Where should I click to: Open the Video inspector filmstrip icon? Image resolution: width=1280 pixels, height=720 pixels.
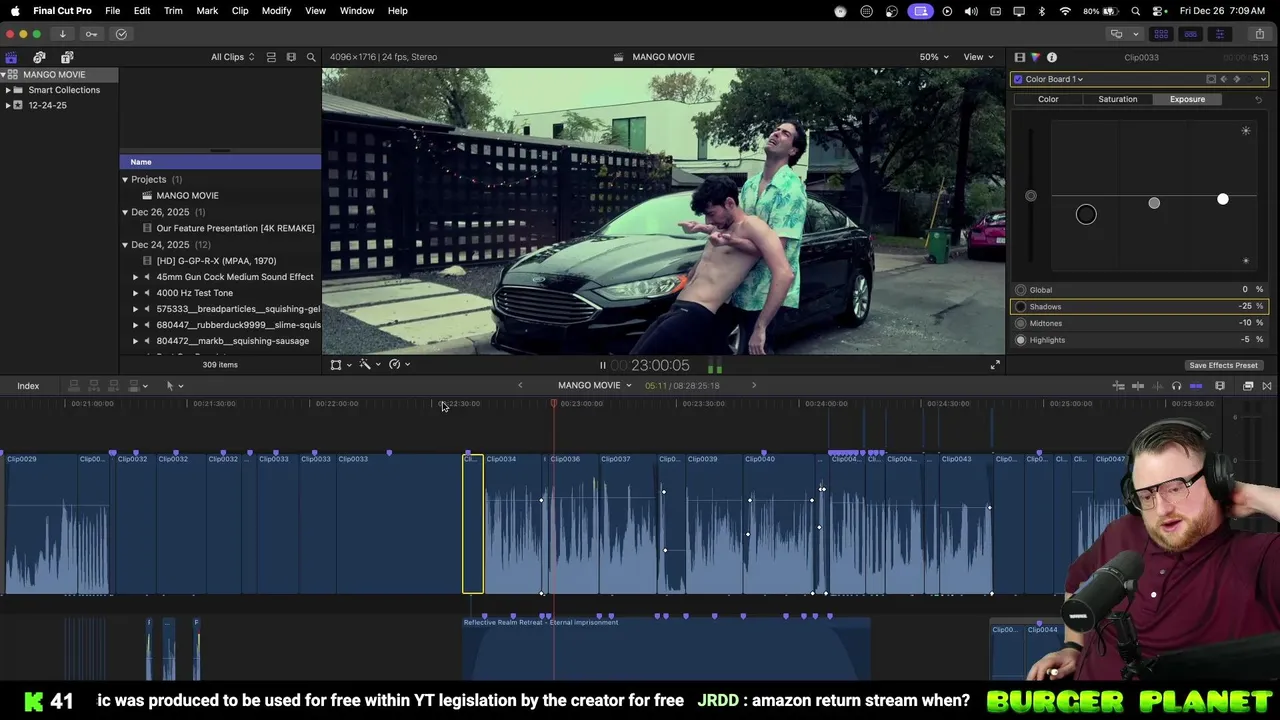coord(1019,57)
